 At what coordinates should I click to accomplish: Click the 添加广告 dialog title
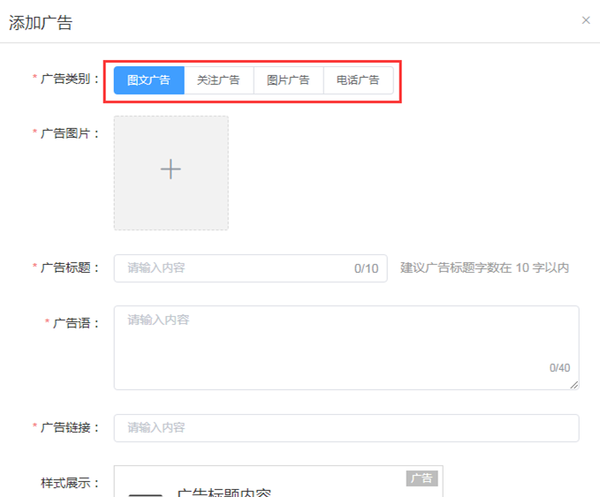click(x=41, y=23)
